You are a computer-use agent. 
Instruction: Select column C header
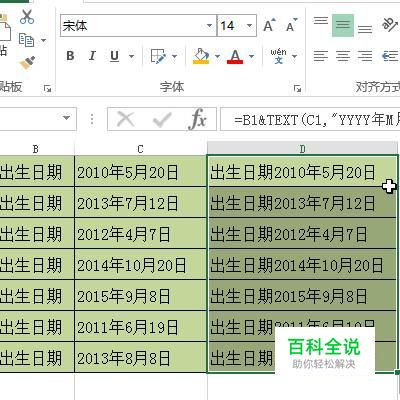coord(140,149)
